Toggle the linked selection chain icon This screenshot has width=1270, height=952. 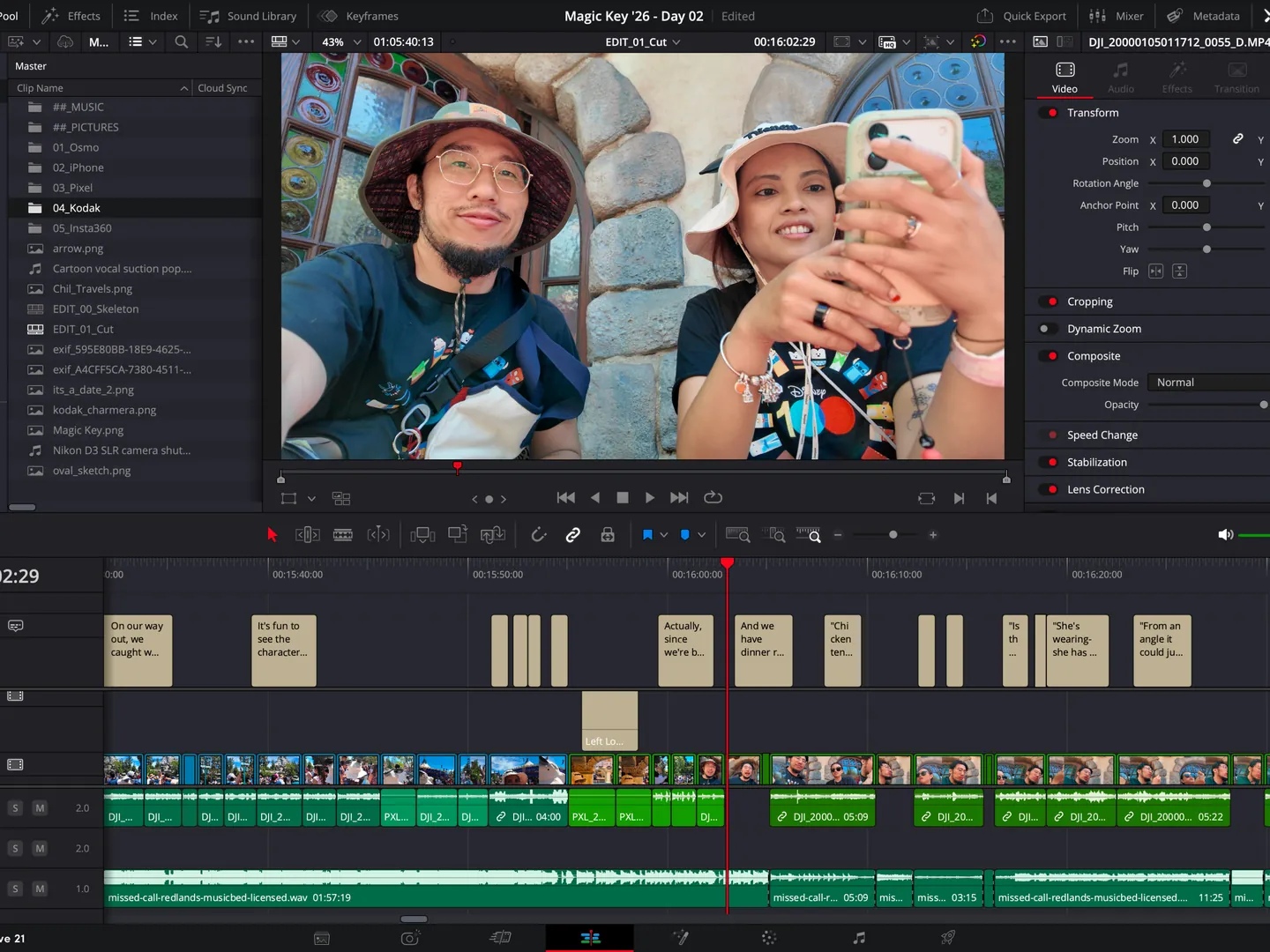click(x=573, y=535)
